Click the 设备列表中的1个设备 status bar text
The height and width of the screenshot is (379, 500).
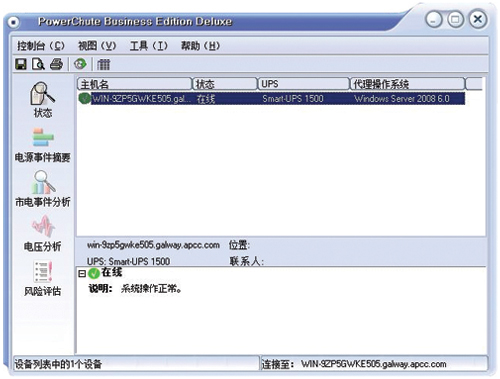coord(58,364)
